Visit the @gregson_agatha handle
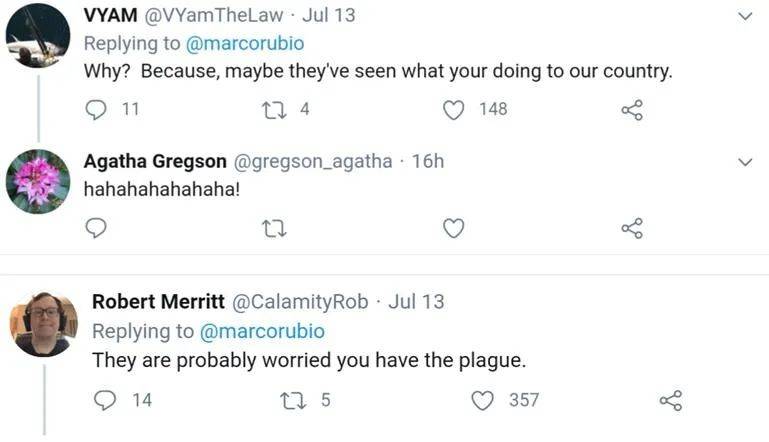The width and height of the screenshot is (769, 442). coord(313,162)
